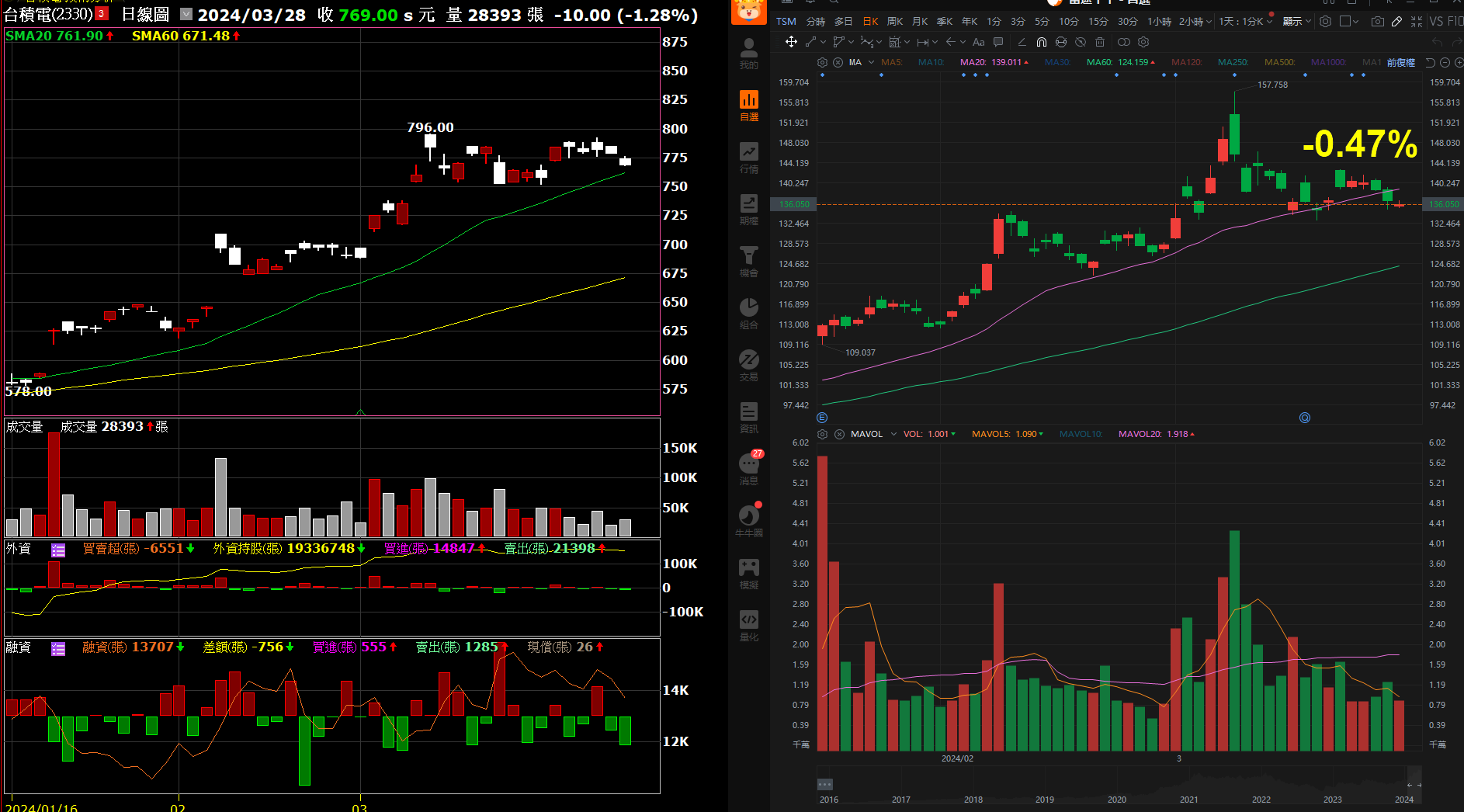Viewport: 1464px width, 812px height.
Task: Open the 顯示 display dropdown
Action: (1296, 22)
